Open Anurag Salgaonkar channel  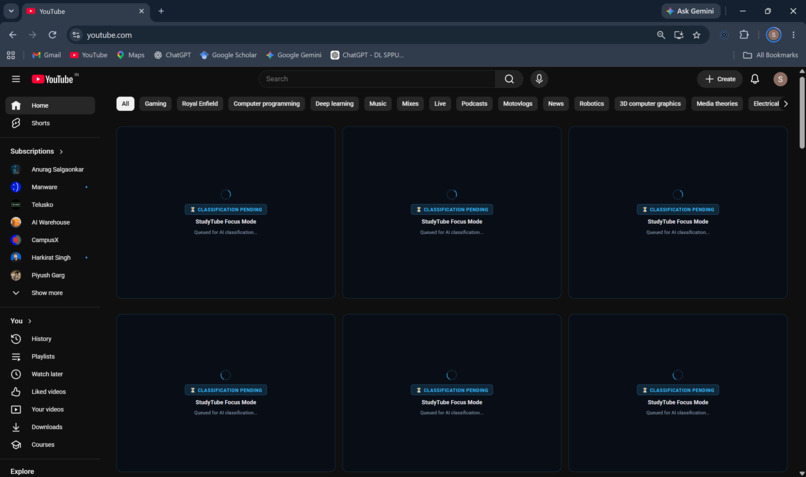(x=50, y=169)
